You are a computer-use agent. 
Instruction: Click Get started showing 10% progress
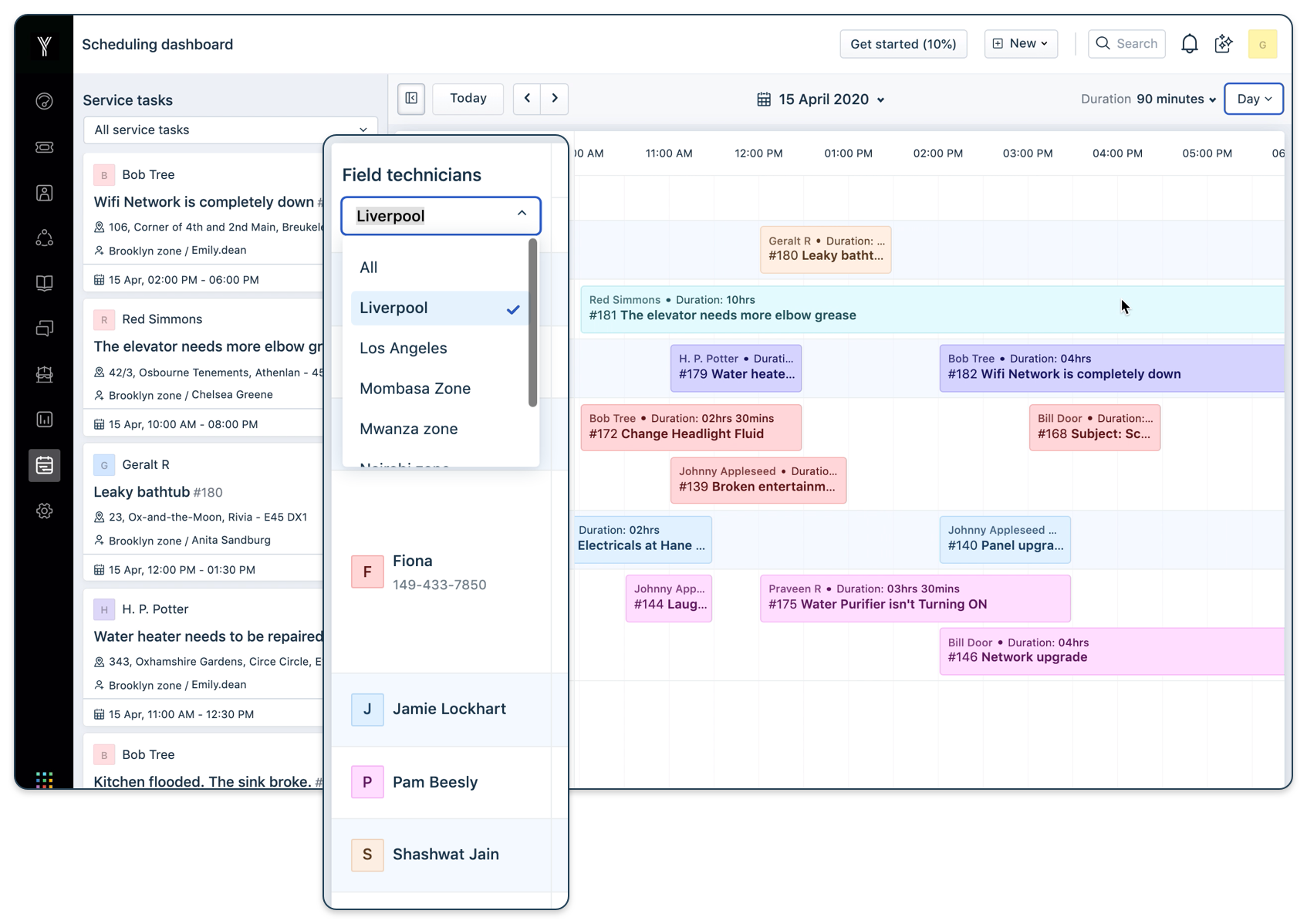(x=903, y=43)
